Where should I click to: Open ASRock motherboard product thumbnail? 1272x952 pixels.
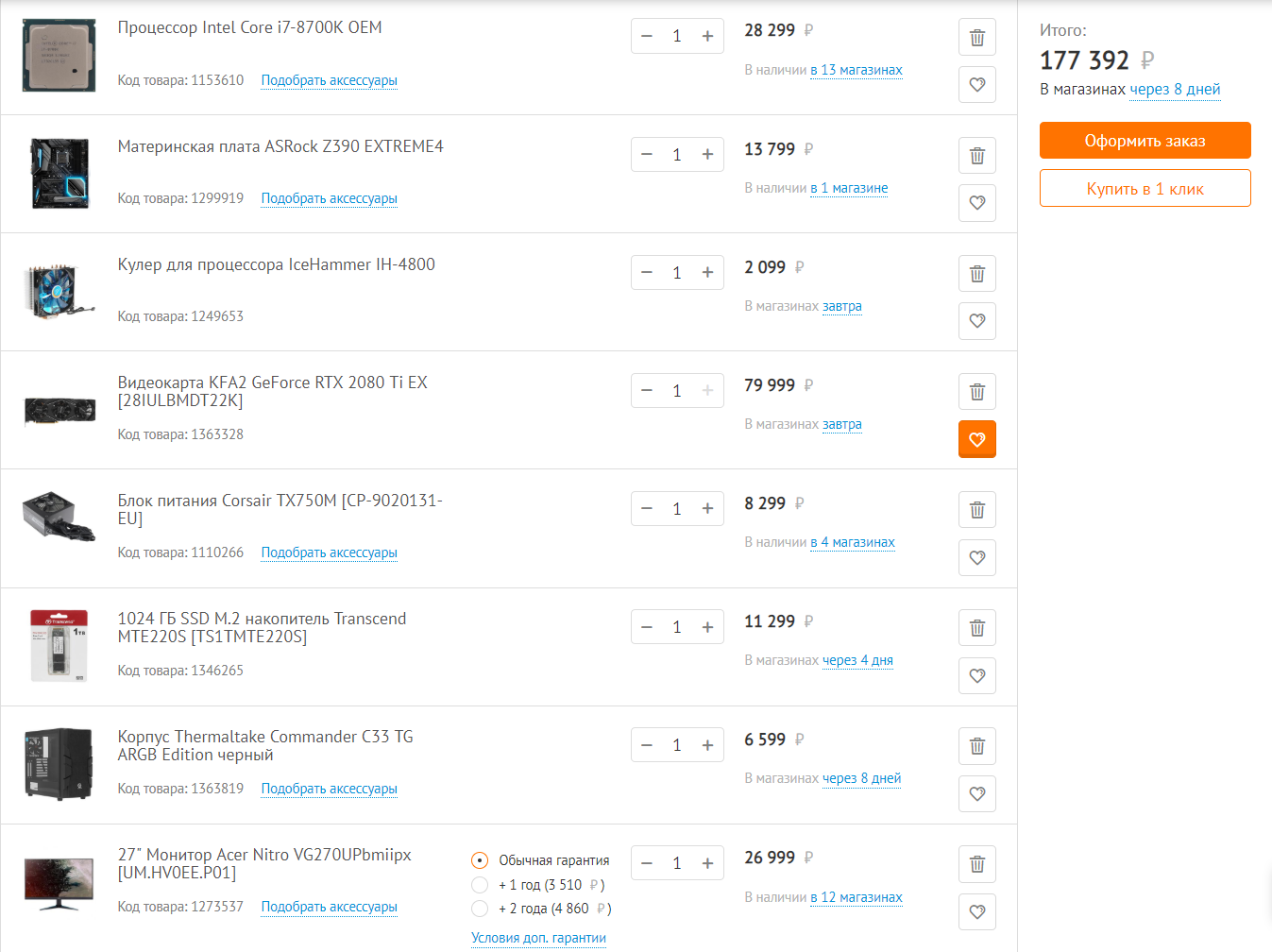click(59, 173)
